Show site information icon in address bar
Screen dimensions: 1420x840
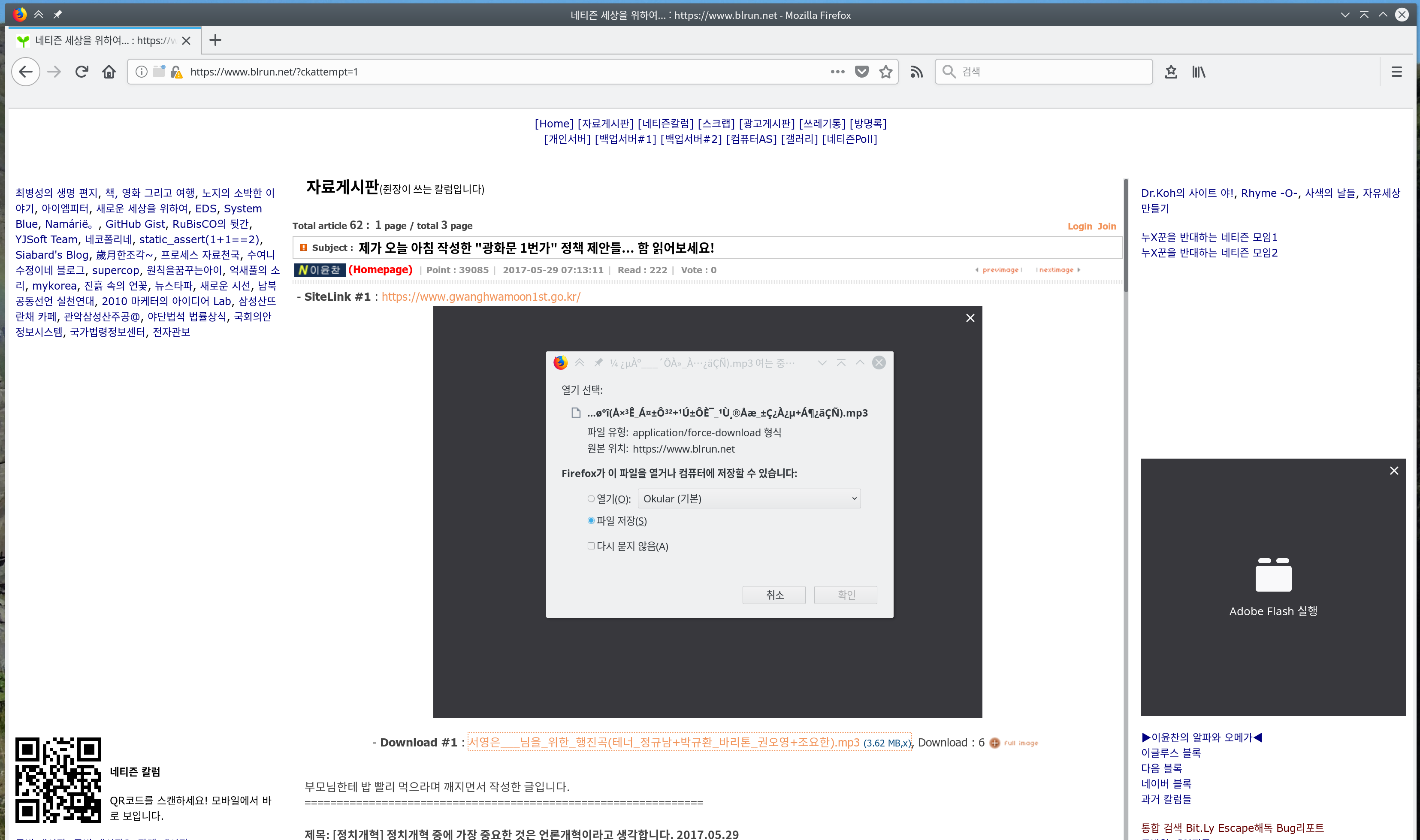(142, 72)
